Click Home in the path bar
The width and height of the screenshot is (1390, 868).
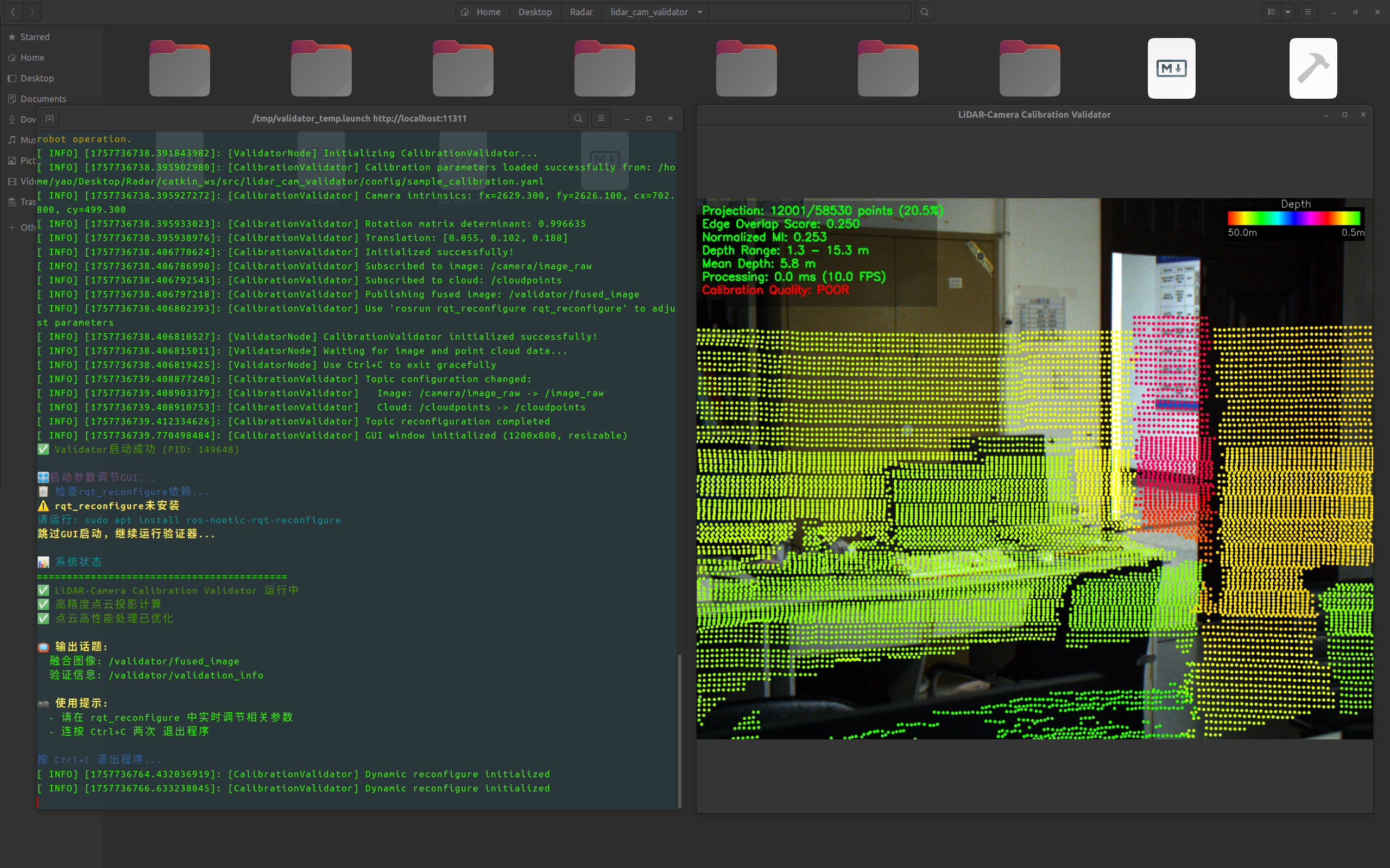pos(481,12)
